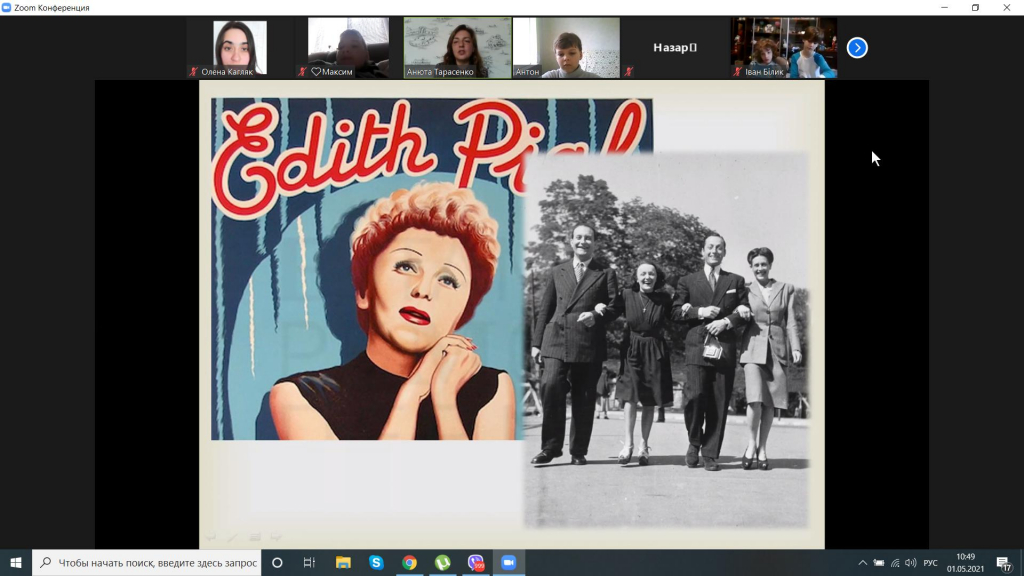Click the battery icon in the tray

(879, 563)
